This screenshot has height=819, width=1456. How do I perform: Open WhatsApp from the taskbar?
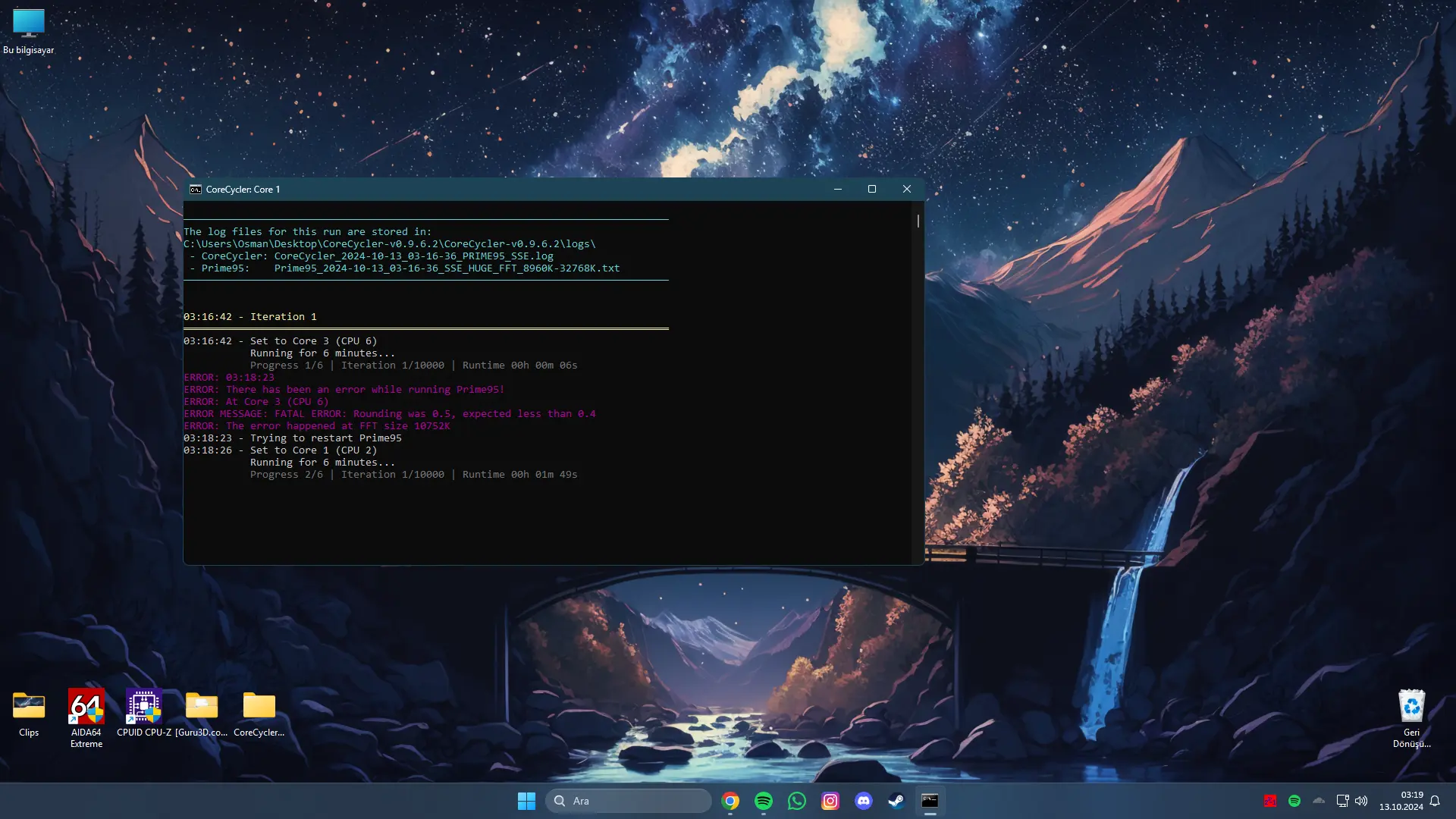797,801
